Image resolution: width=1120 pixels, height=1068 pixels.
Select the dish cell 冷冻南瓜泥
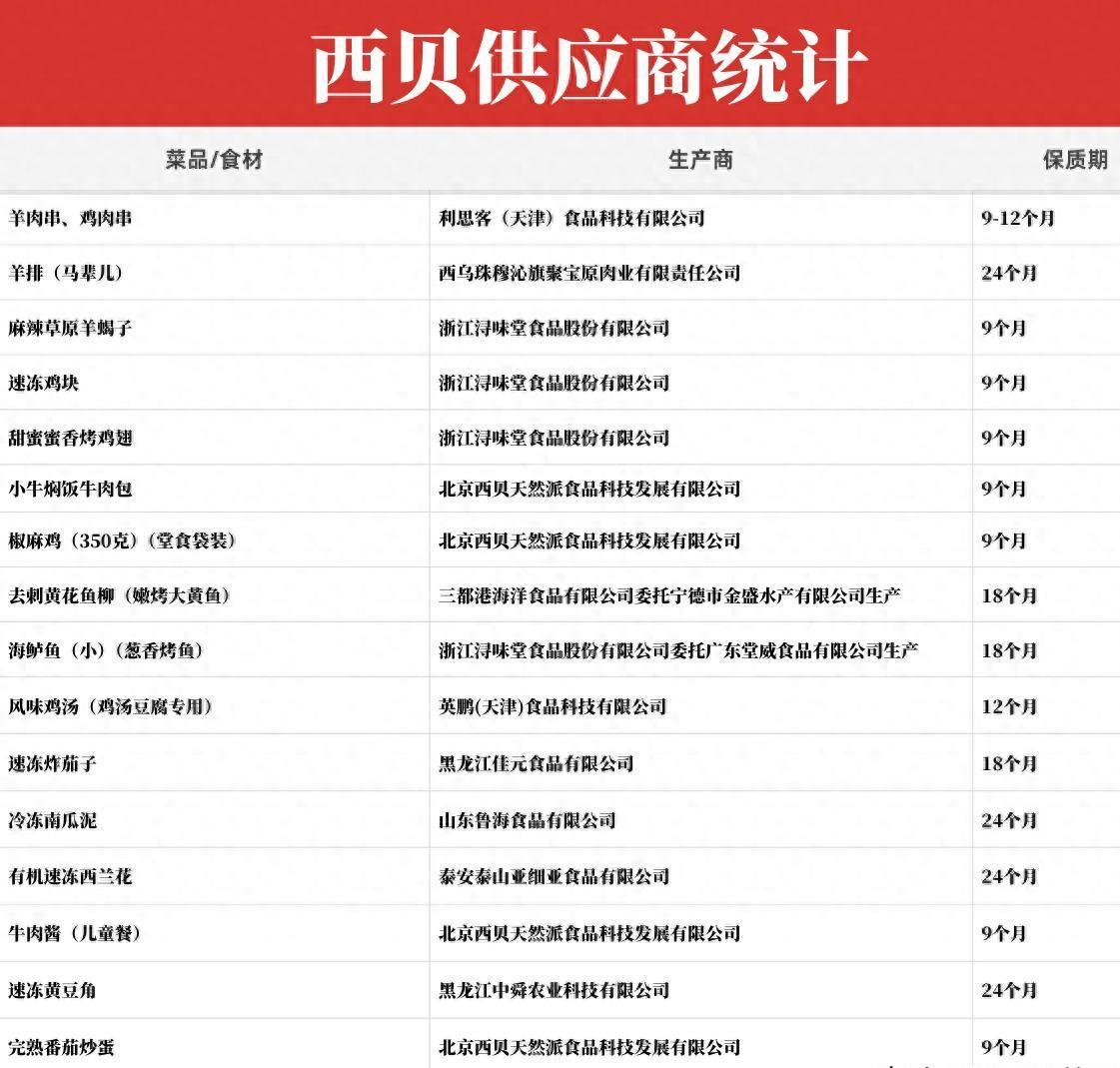click(52, 820)
